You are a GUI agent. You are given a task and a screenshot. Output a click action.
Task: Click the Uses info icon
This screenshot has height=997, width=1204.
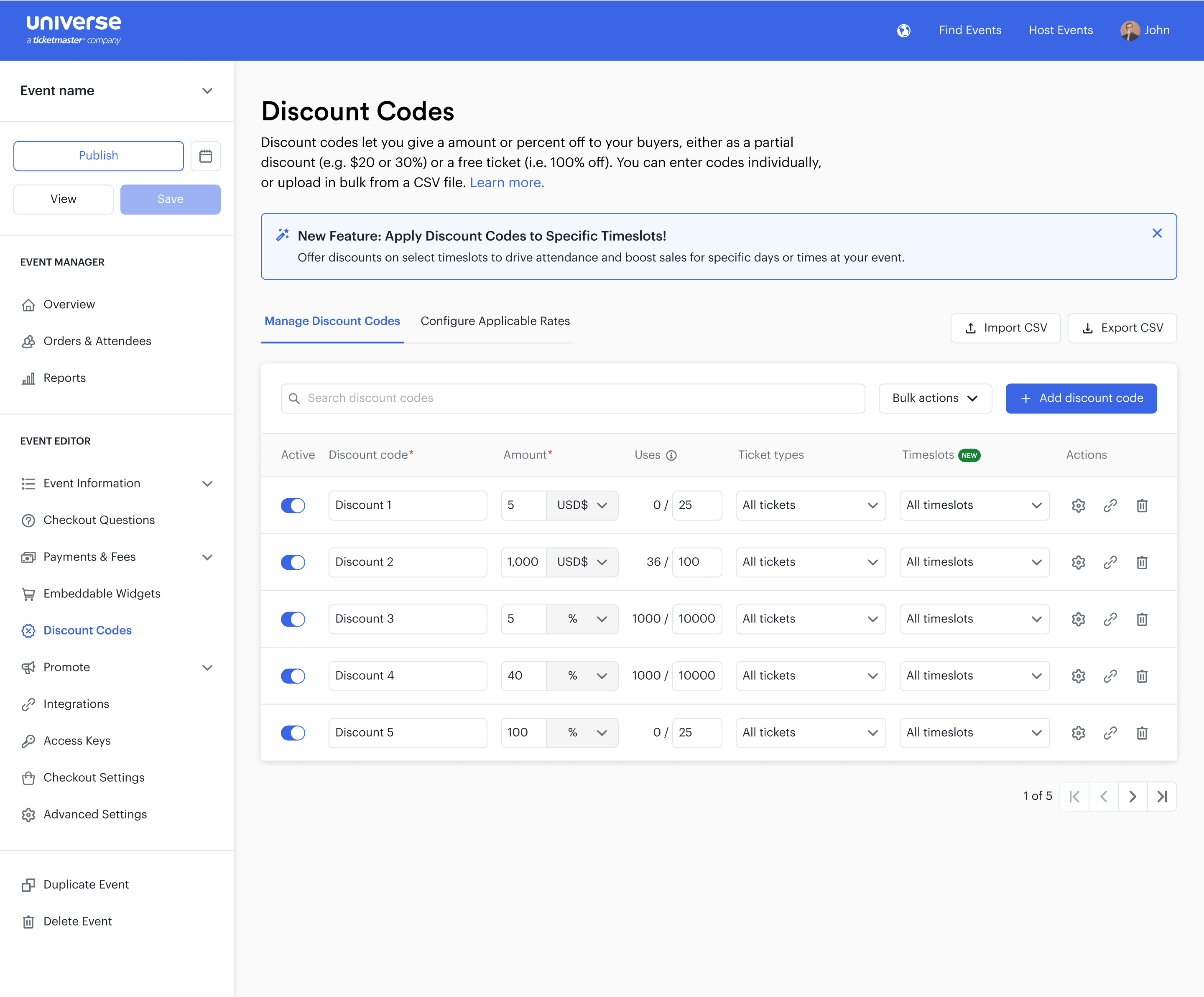click(x=671, y=455)
